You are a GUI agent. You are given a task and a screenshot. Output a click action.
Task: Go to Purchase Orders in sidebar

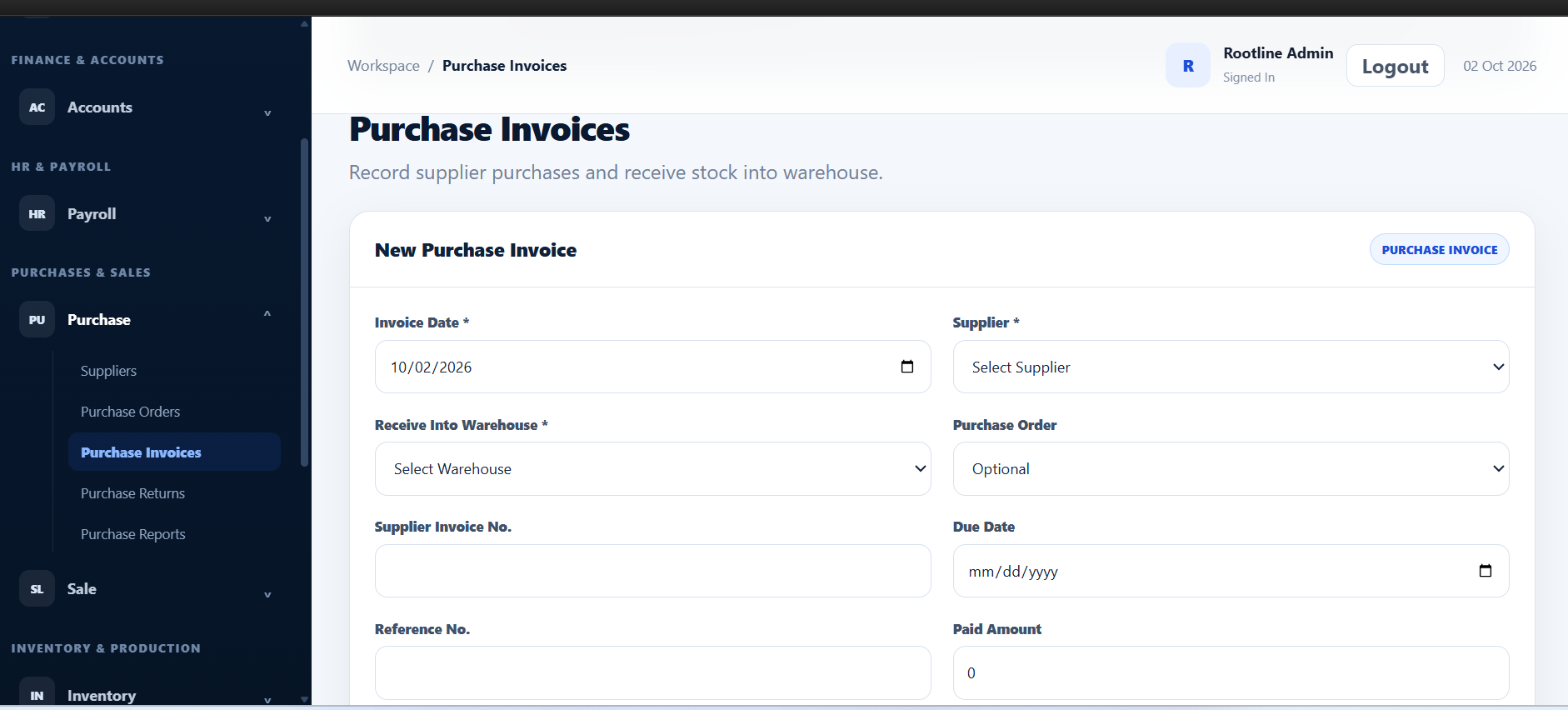(x=130, y=412)
